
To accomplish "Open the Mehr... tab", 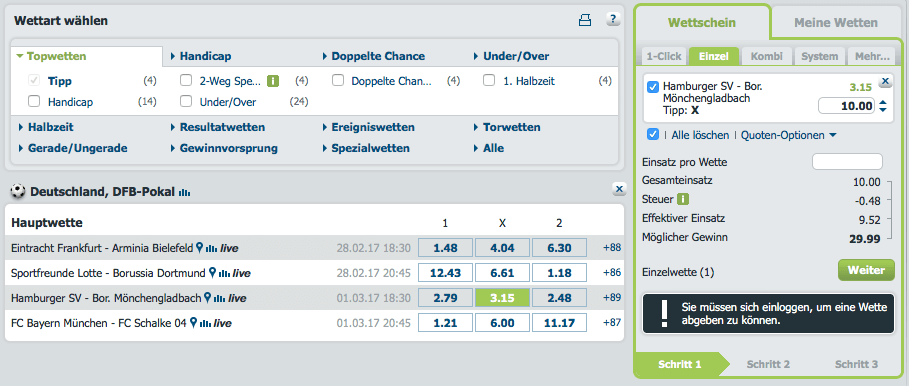I will tap(872, 56).
